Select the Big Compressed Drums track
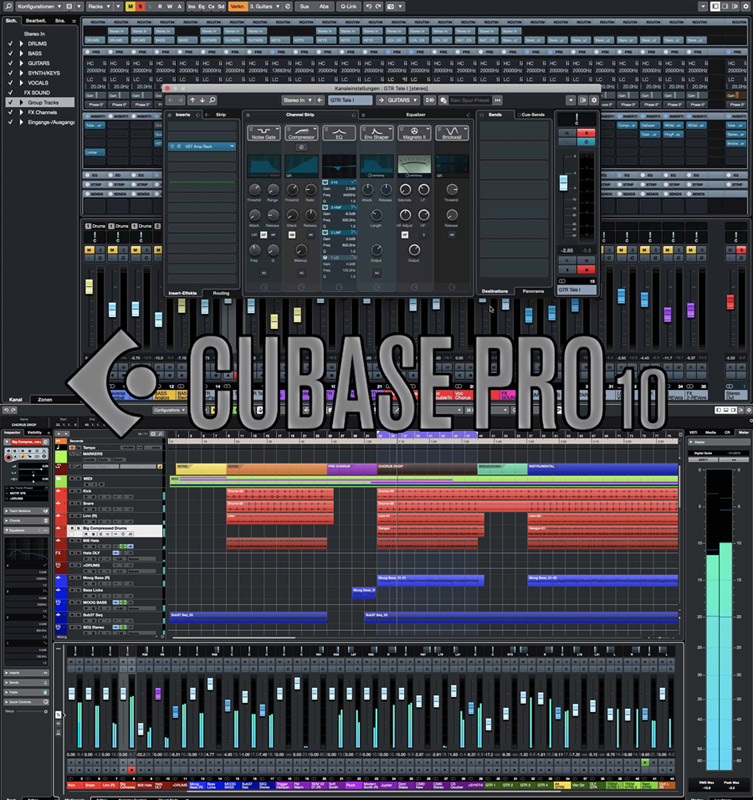The image size is (753, 800). pos(115,531)
